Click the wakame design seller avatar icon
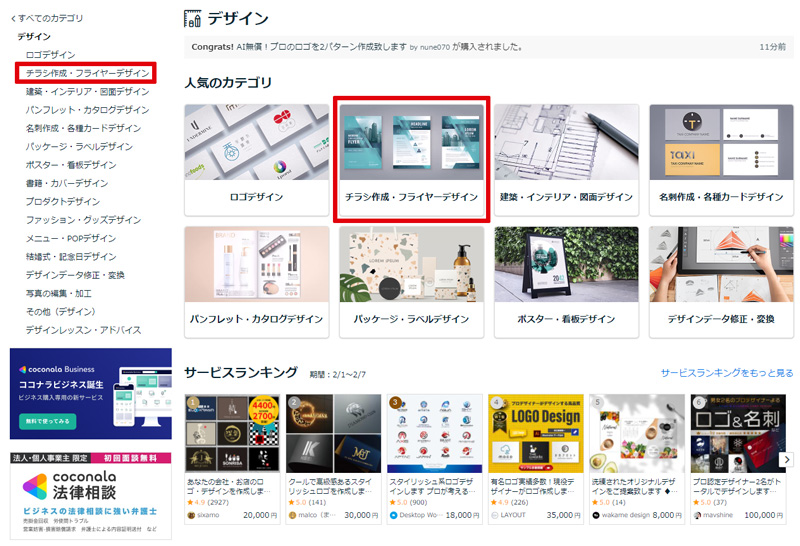The height and width of the screenshot is (546, 800). click(596, 515)
